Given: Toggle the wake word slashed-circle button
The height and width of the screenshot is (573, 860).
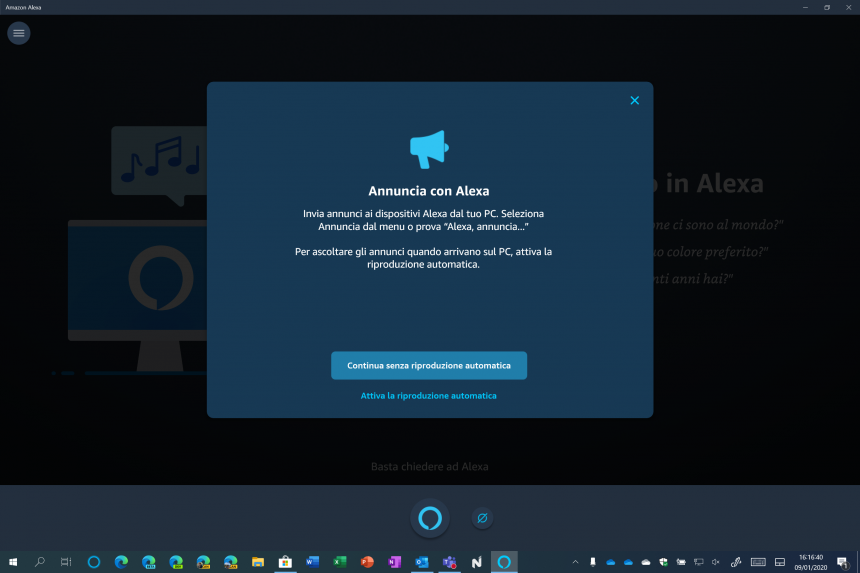Looking at the screenshot, I should [483, 518].
